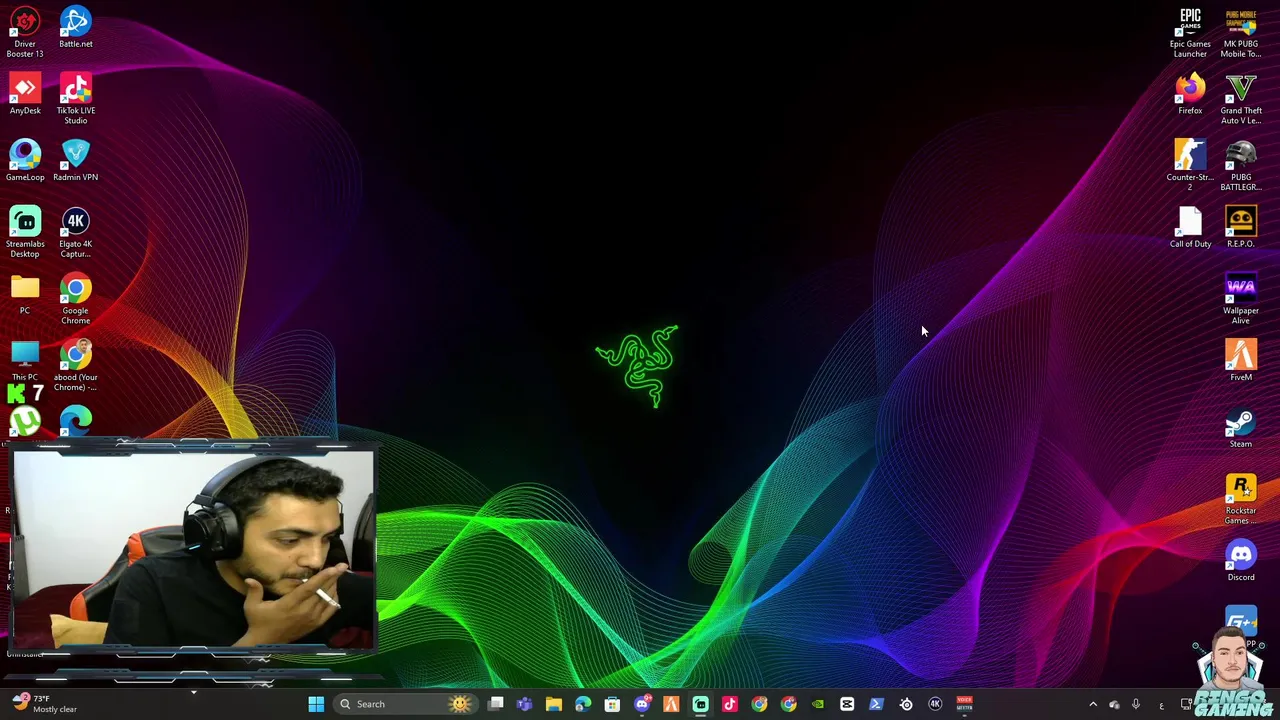Select the Epic Games Launcher desktop icon
The image size is (1280, 720).
coord(1190,32)
